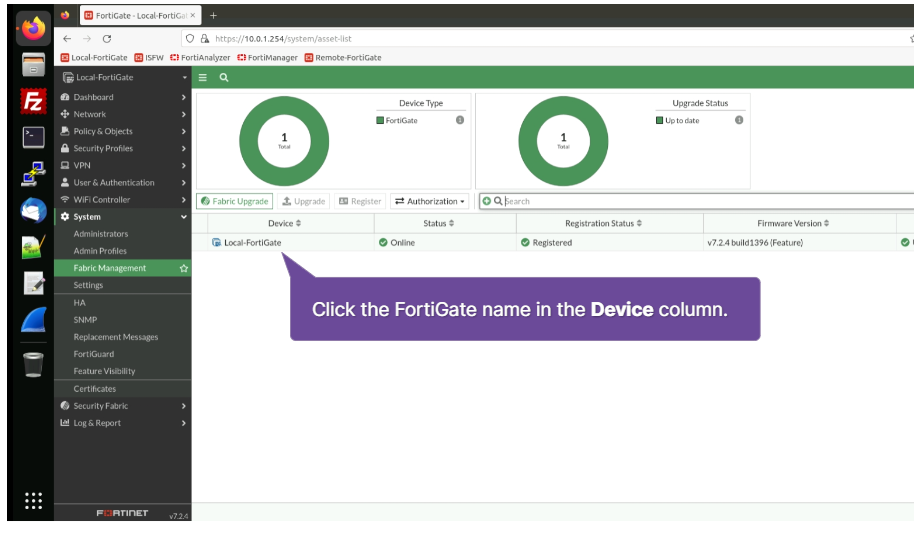Reload the page in Firefox

(107, 39)
